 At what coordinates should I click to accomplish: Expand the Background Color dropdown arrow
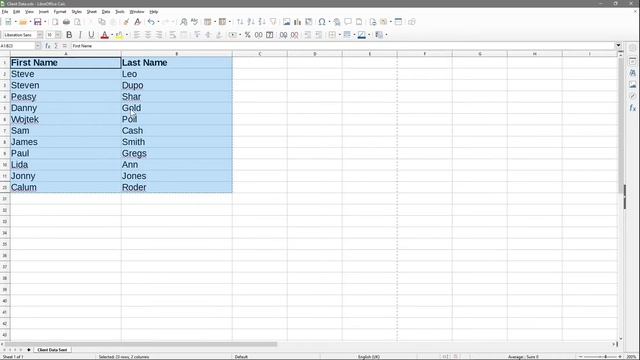click(127, 35)
